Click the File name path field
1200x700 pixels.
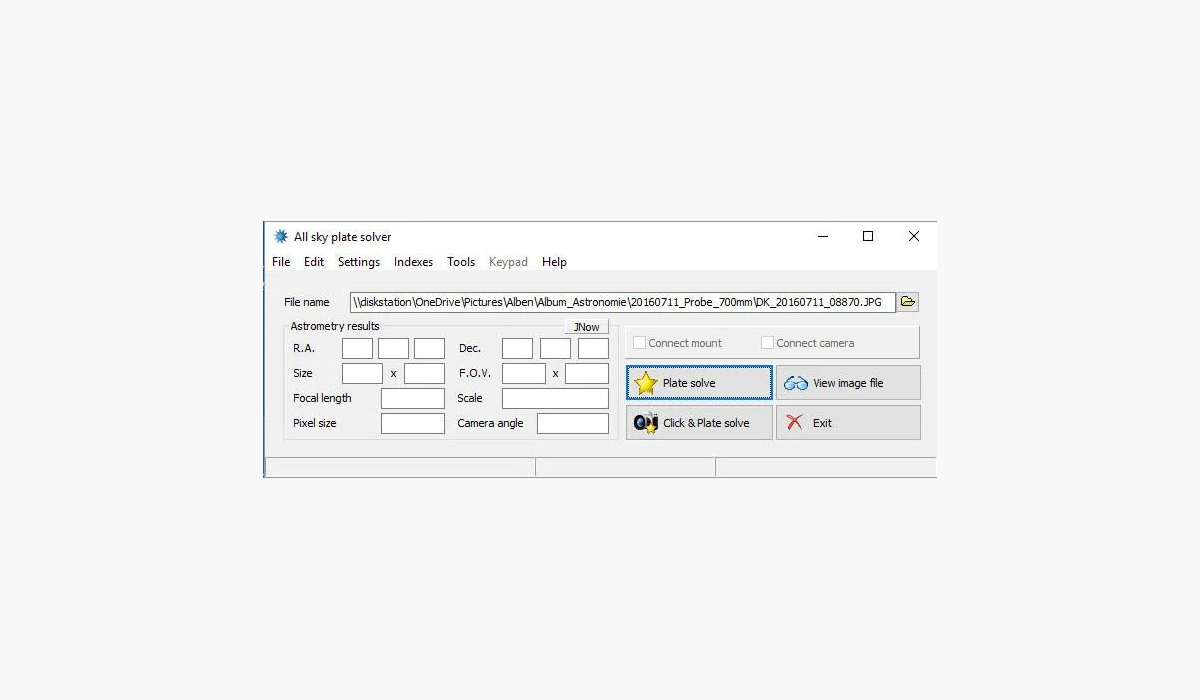[x=623, y=302]
